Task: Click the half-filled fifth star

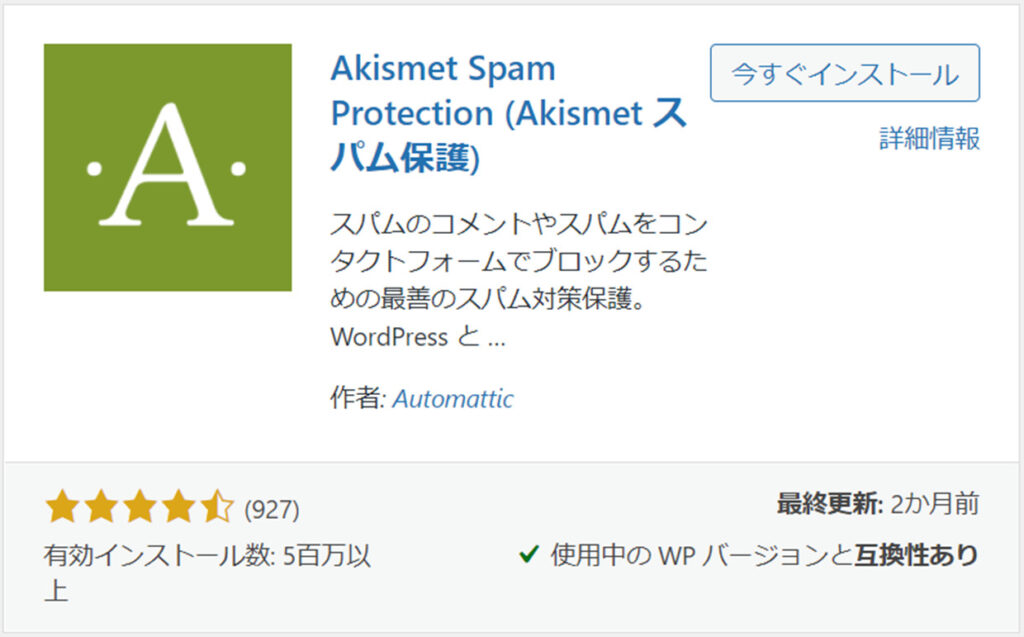Action: (217, 508)
